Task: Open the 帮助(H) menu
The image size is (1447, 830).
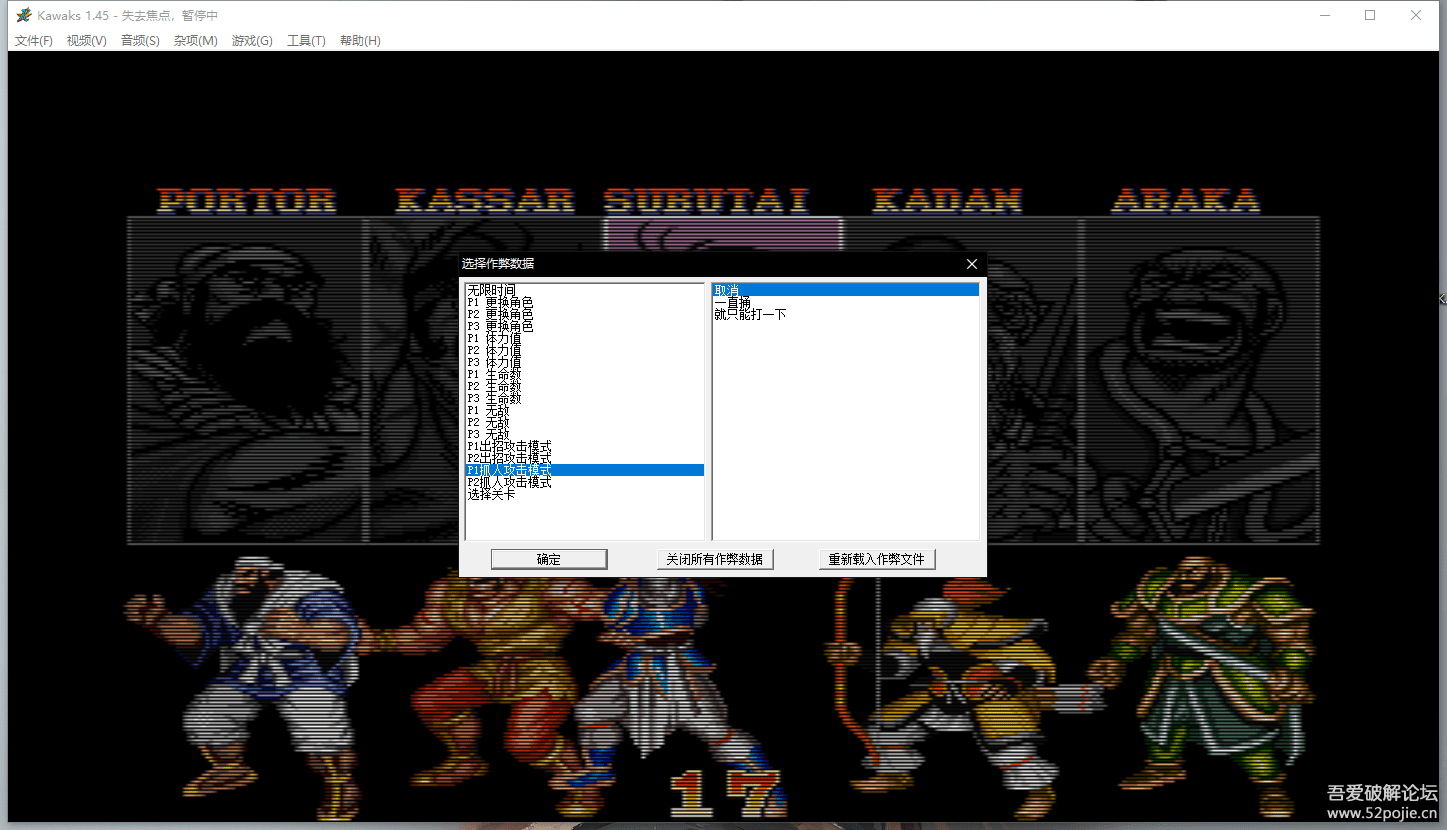Action: click(x=360, y=41)
